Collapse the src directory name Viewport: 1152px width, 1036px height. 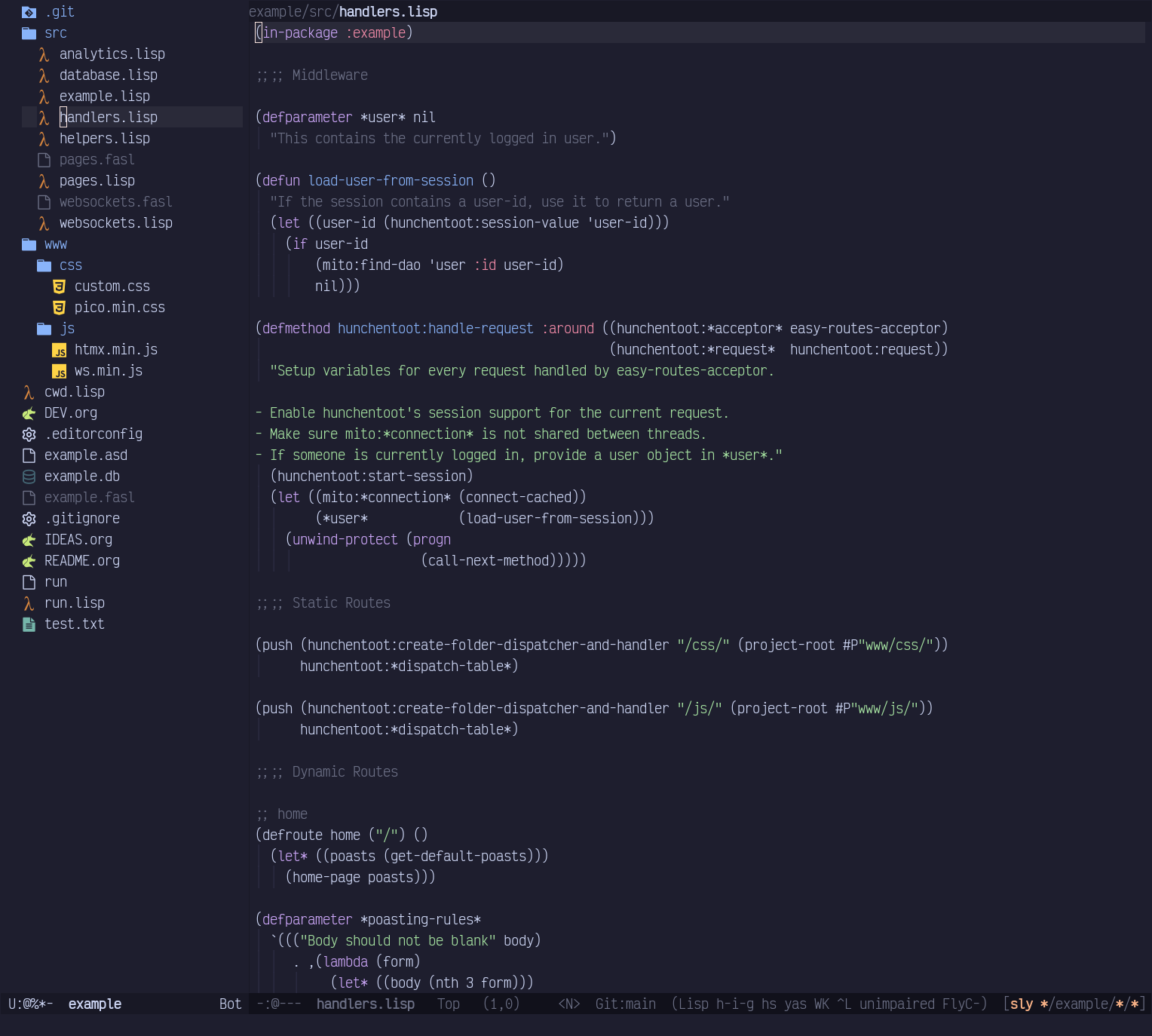click(56, 33)
